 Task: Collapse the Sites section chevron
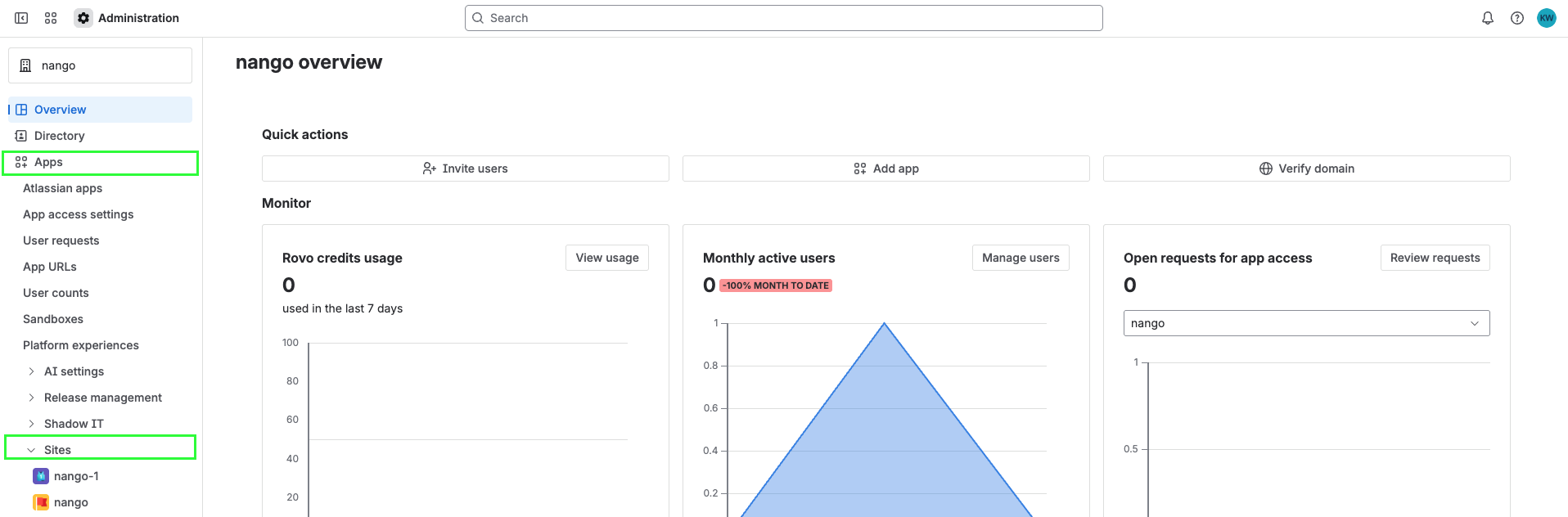coord(31,450)
